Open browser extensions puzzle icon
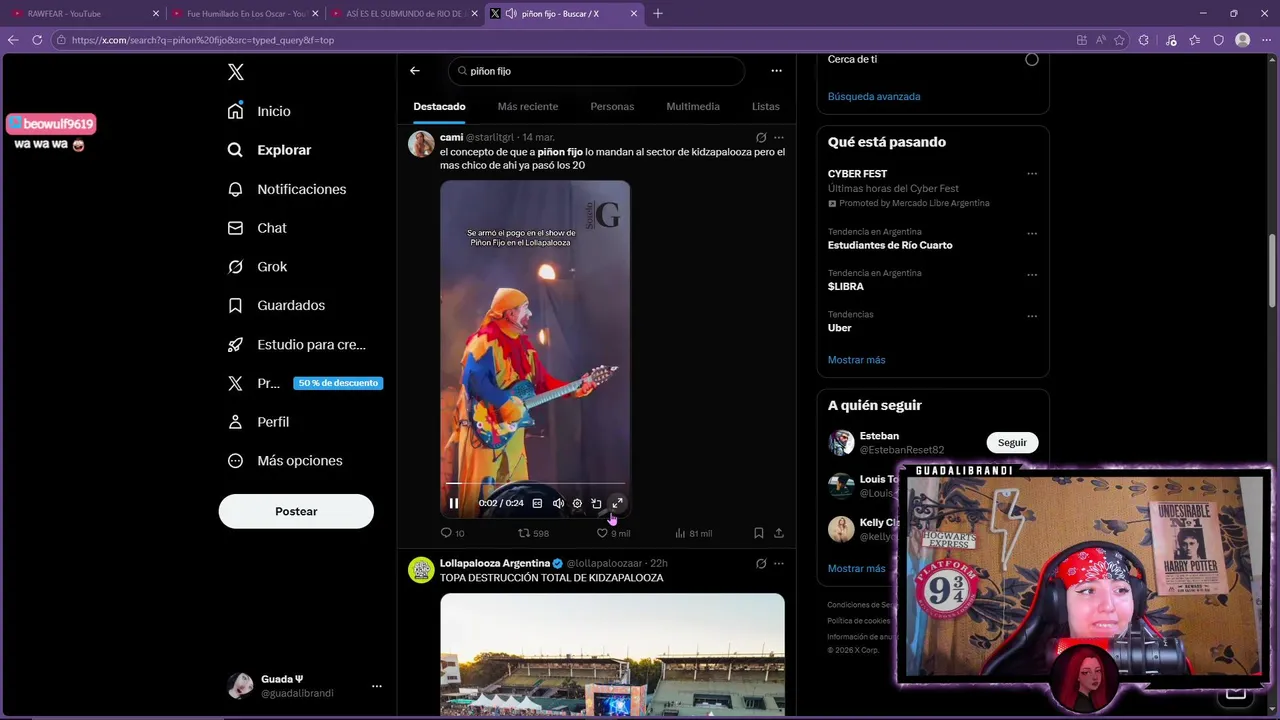This screenshot has height=720, width=1280. click(1144, 40)
